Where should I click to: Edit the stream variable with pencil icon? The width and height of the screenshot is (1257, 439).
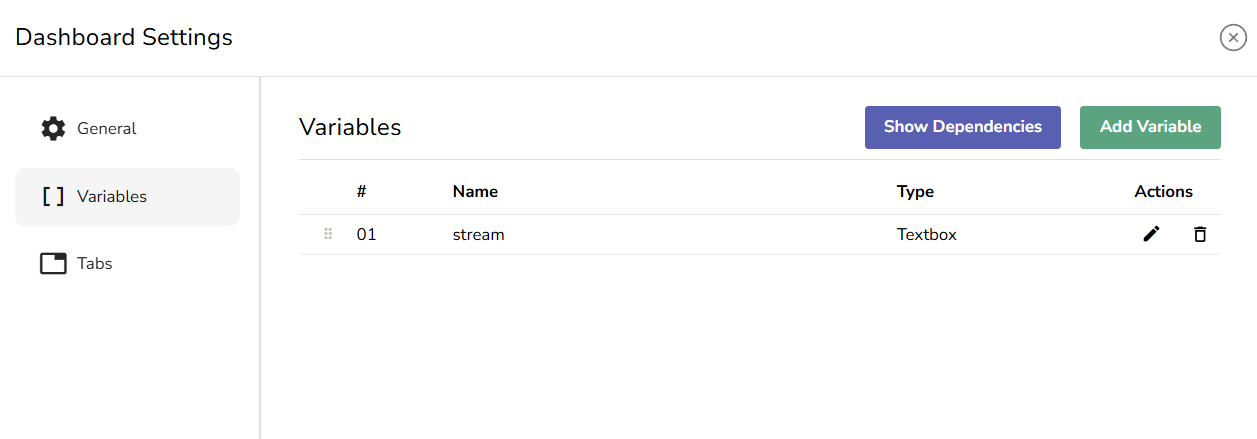1152,234
